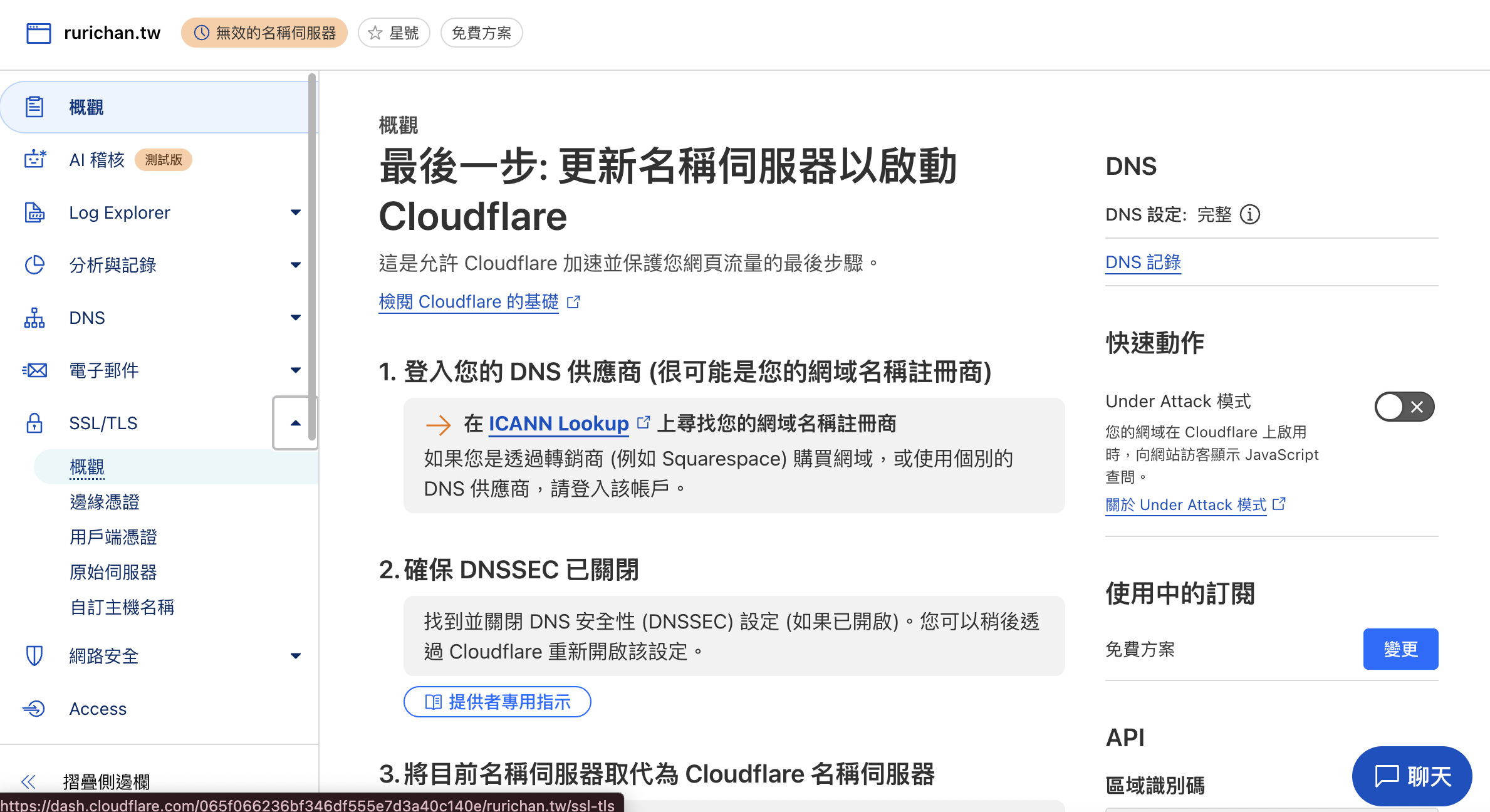Select 自訂主機名稱 under SSL/TLS
1490x812 pixels.
pos(122,607)
